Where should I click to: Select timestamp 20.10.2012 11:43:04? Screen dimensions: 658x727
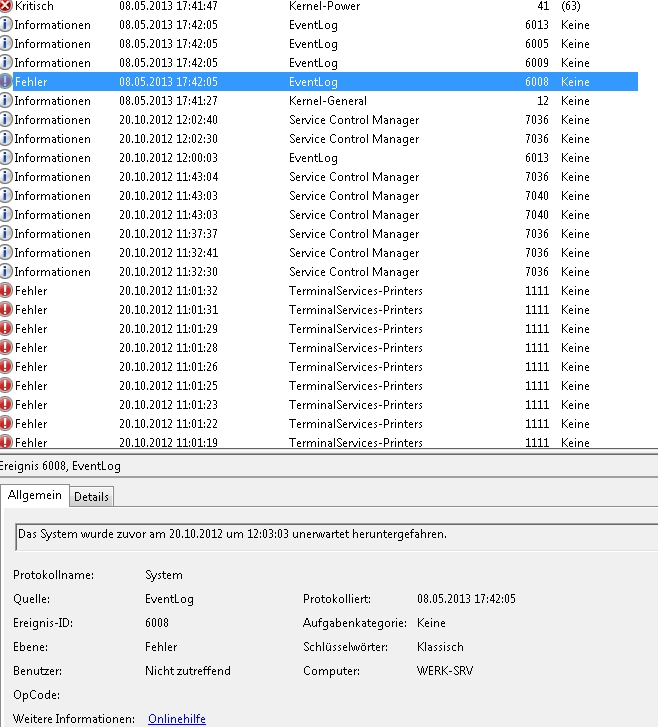point(168,177)
